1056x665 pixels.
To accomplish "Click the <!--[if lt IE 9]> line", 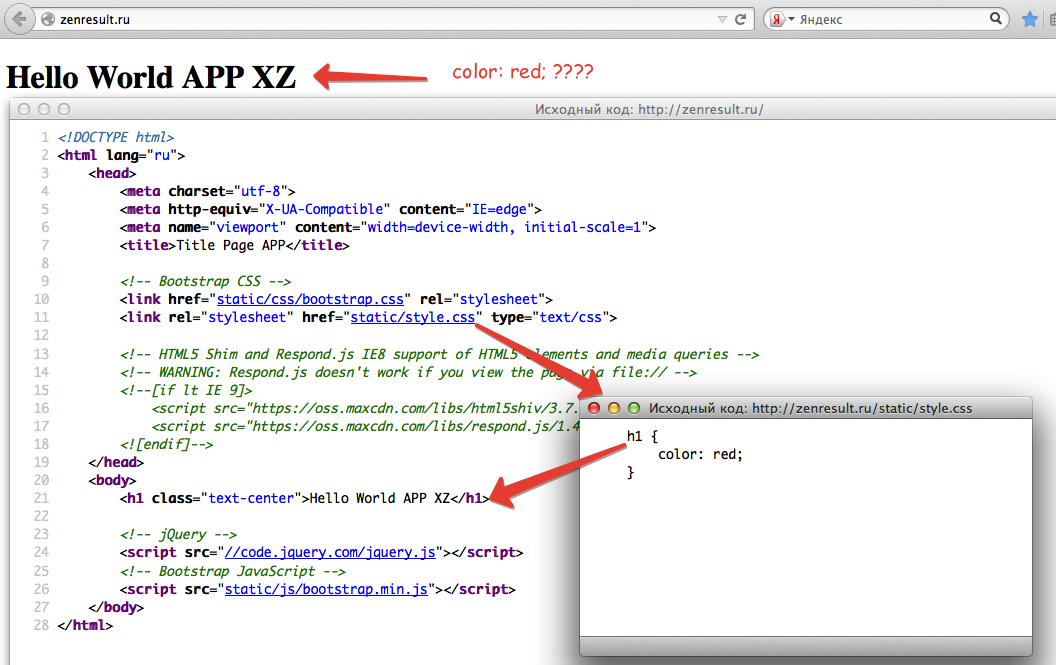I will point(186,391).
